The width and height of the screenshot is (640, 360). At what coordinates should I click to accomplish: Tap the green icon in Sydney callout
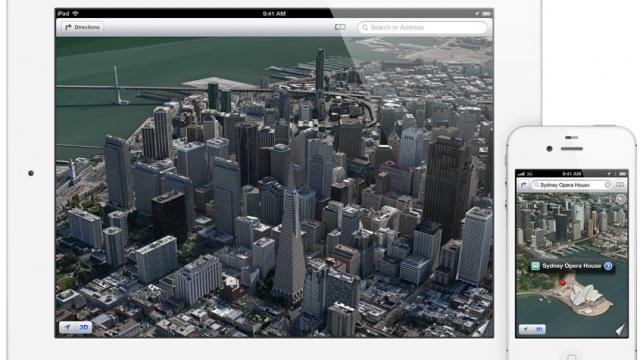point(536,266)
